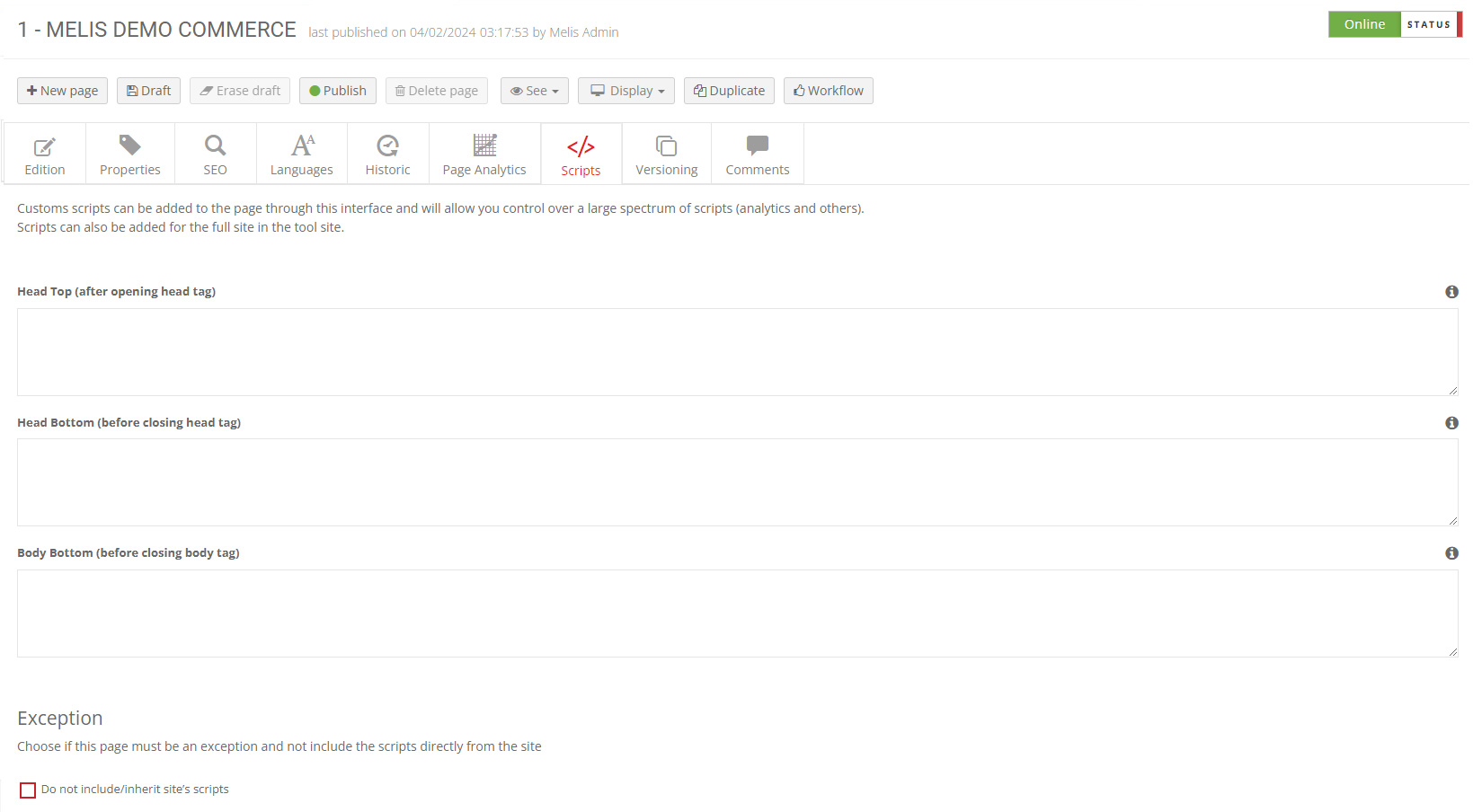Duplicate the current page
Image resolution: width=1473 pixels, height=812 pixels.
tap(729, 91)
